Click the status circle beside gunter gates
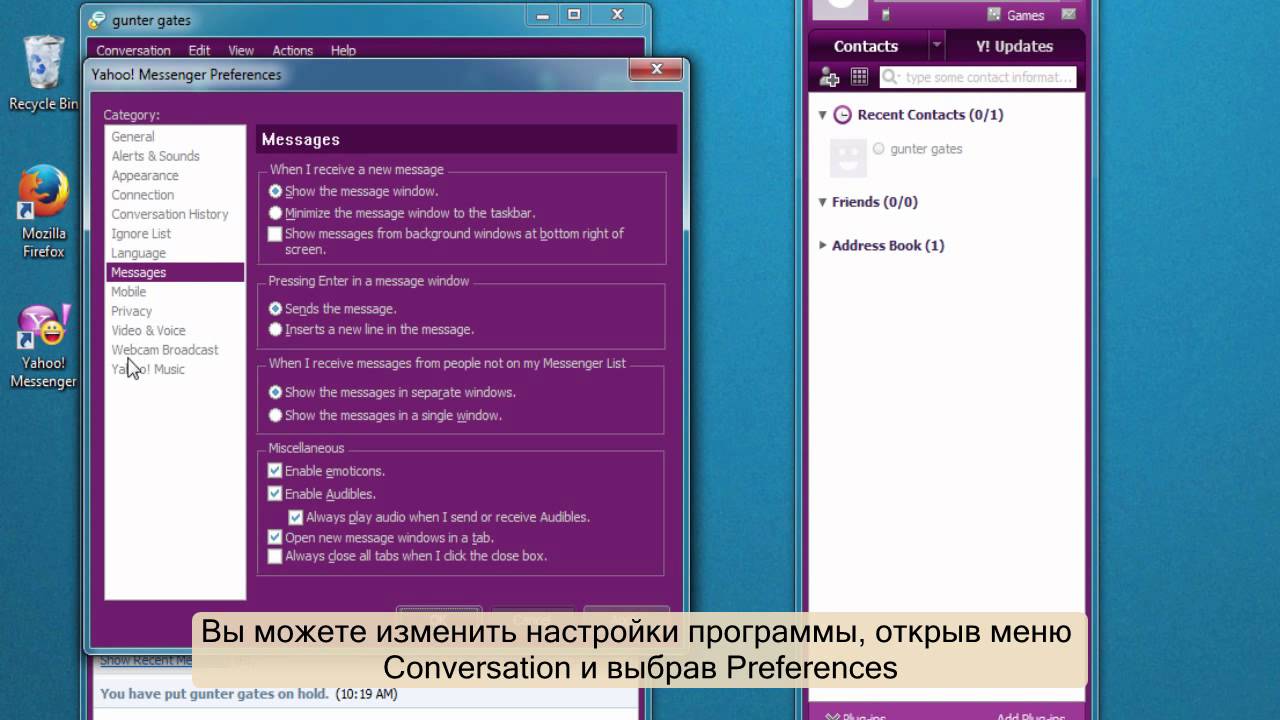This screenshot has height=720, width=1280. point(879,149)
